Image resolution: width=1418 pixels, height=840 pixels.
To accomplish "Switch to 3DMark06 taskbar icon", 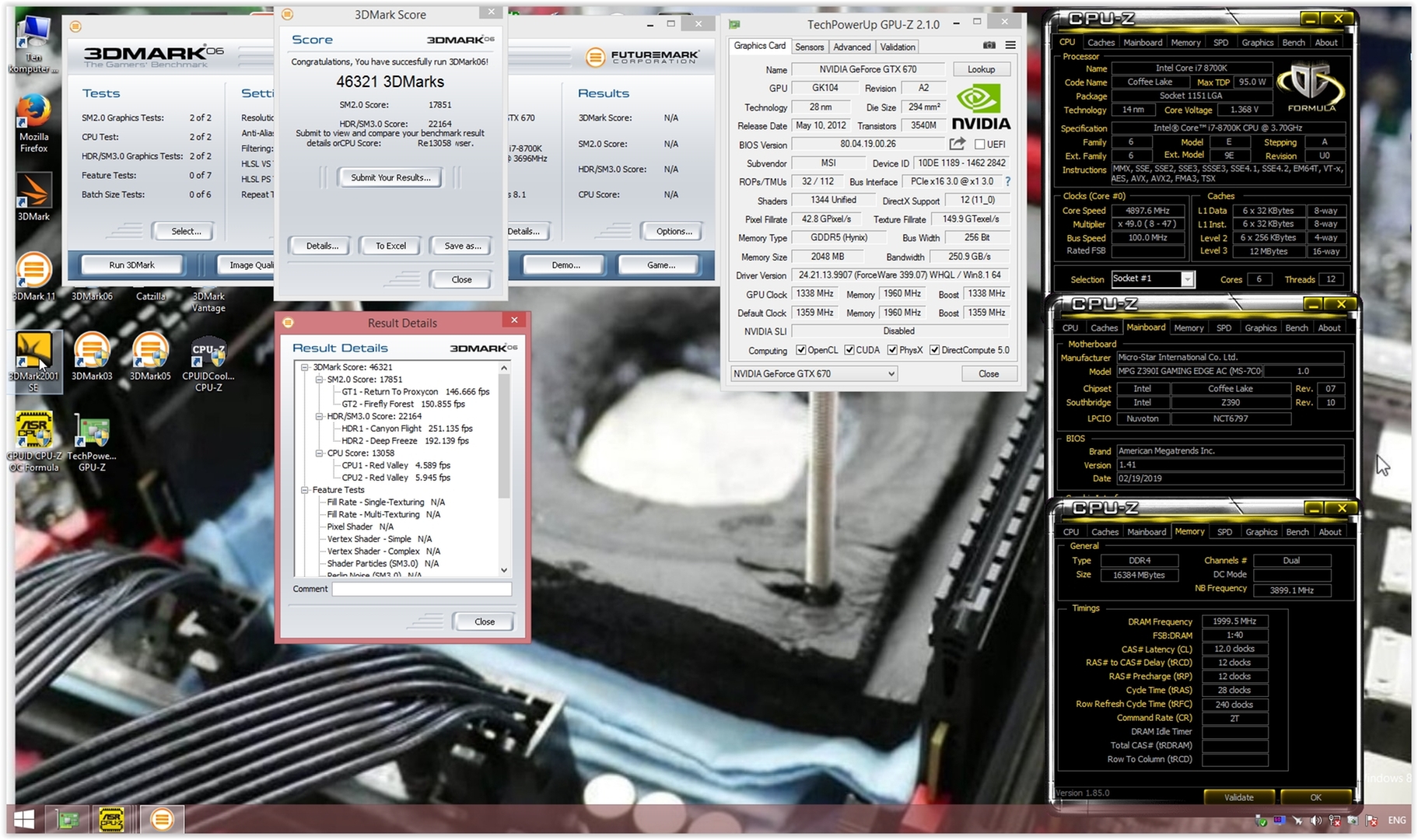I will pyautogui.click(x=162, y=819).
